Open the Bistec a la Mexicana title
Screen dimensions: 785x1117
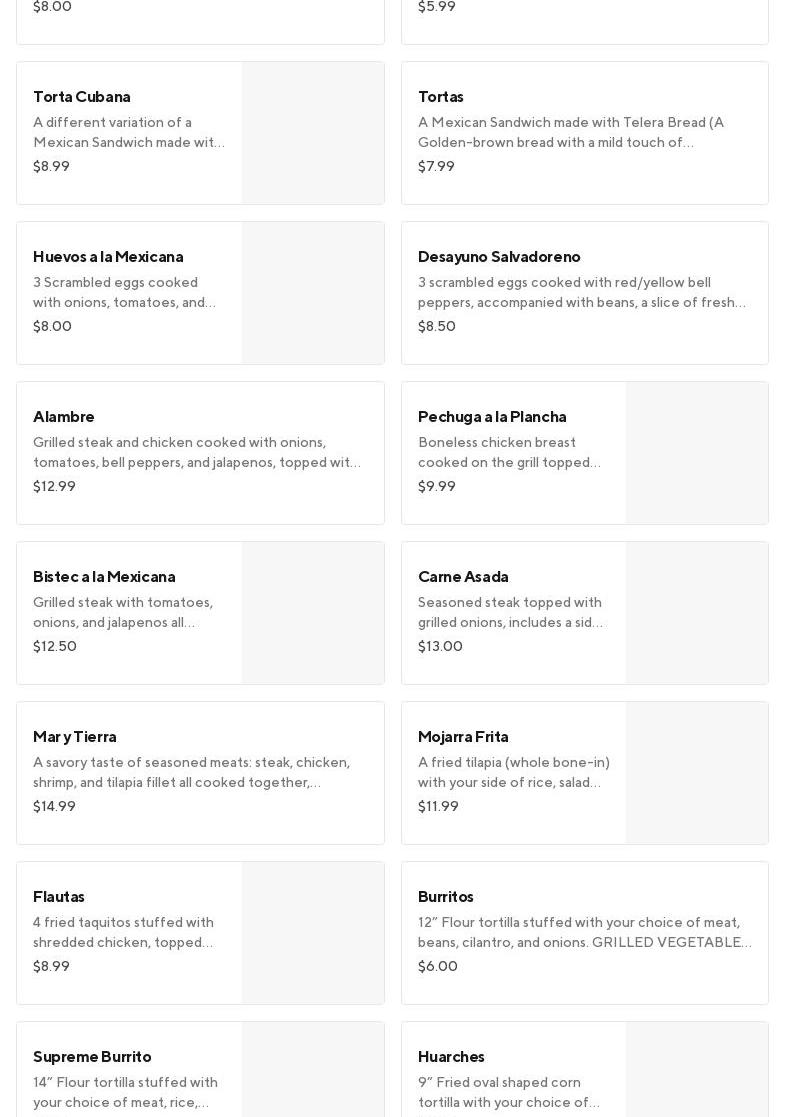(104, 577)
